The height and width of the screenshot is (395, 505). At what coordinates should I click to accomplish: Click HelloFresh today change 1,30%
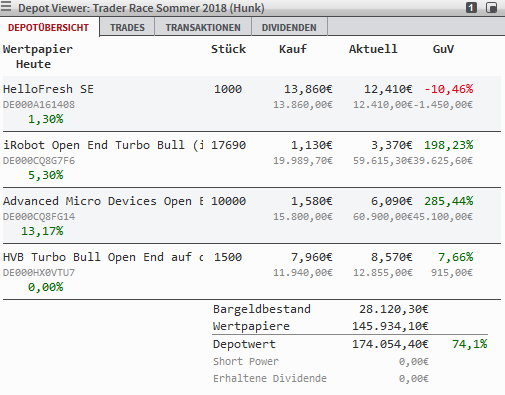tap(45, 119)
